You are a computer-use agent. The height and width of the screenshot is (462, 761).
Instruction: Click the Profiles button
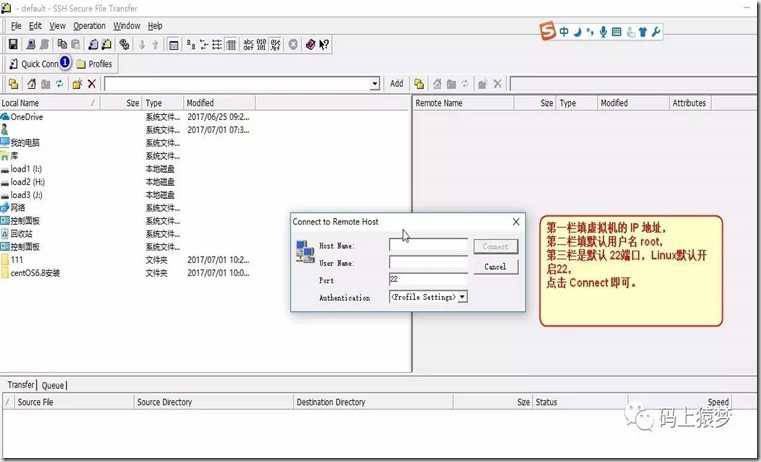point(95,64)
